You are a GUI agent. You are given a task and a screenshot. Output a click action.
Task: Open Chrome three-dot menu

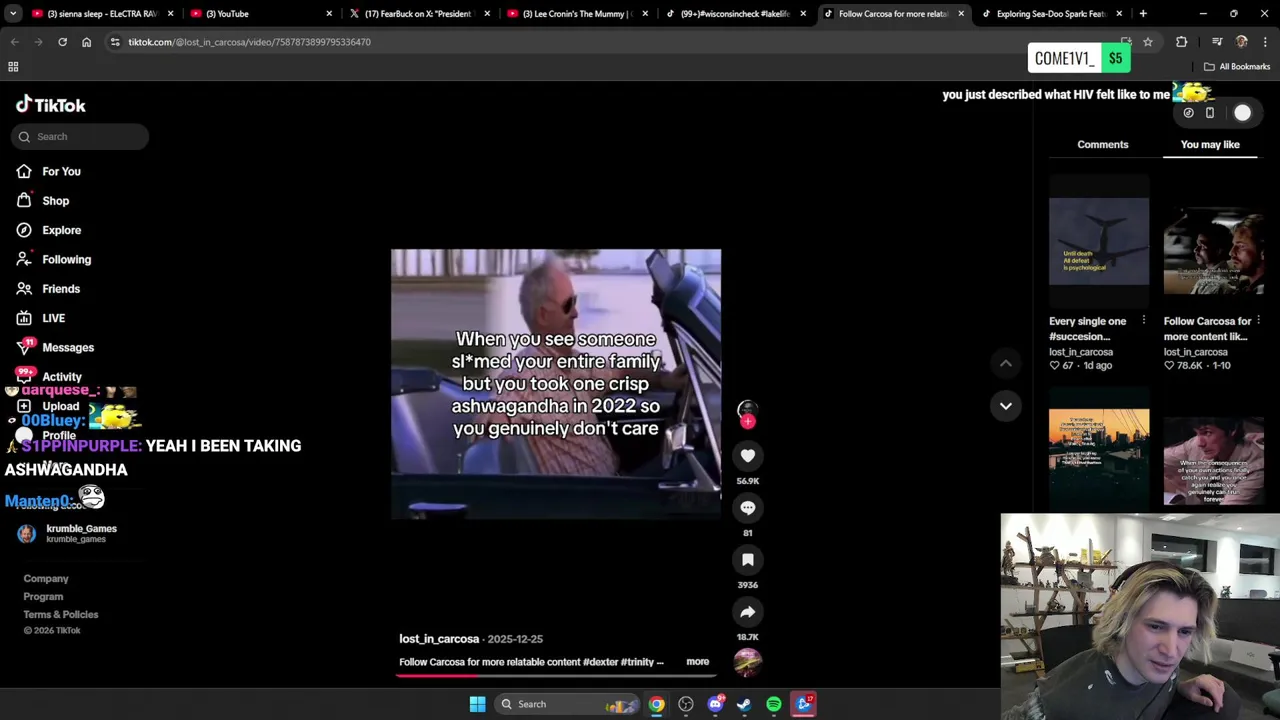click(x=1266, y=42)
